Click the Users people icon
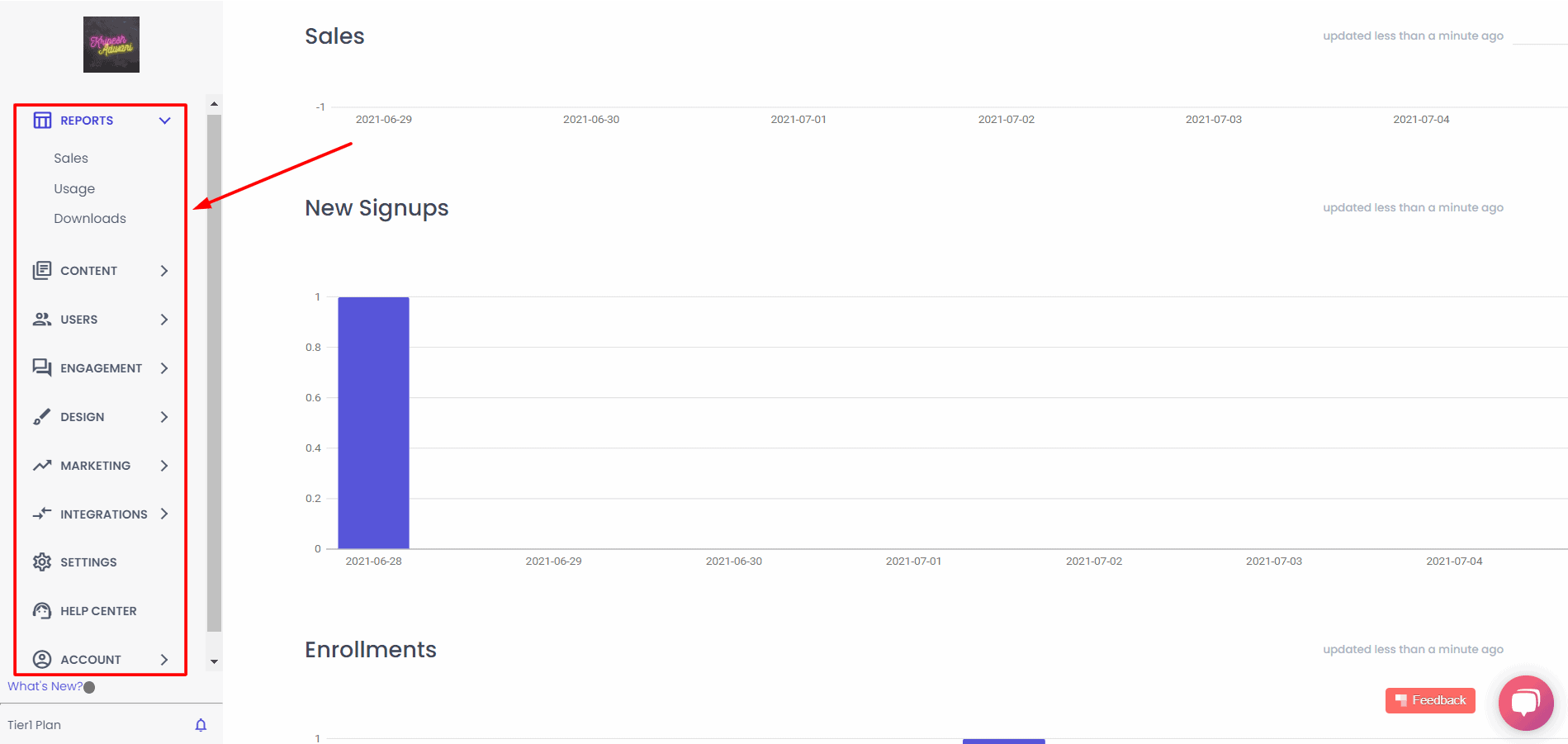This screenshot has width=1568, height=744. [x=42, y=320]
